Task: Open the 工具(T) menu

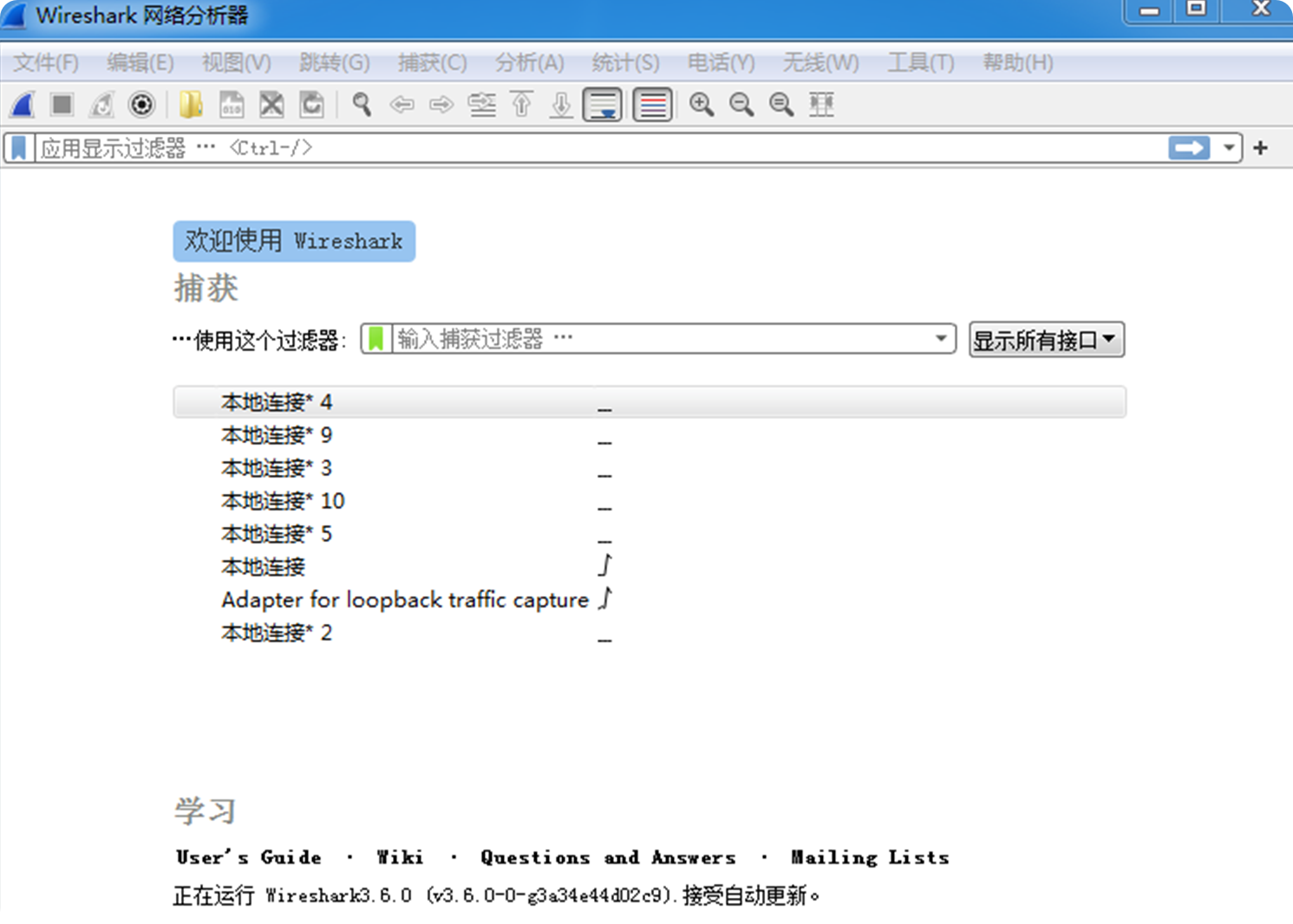Action: pyautogui.click(x=921, y=63)
